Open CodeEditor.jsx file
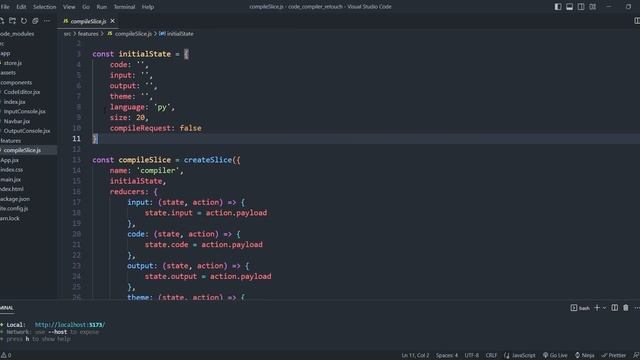Viewport: 640px width, 360px height. 22,92
